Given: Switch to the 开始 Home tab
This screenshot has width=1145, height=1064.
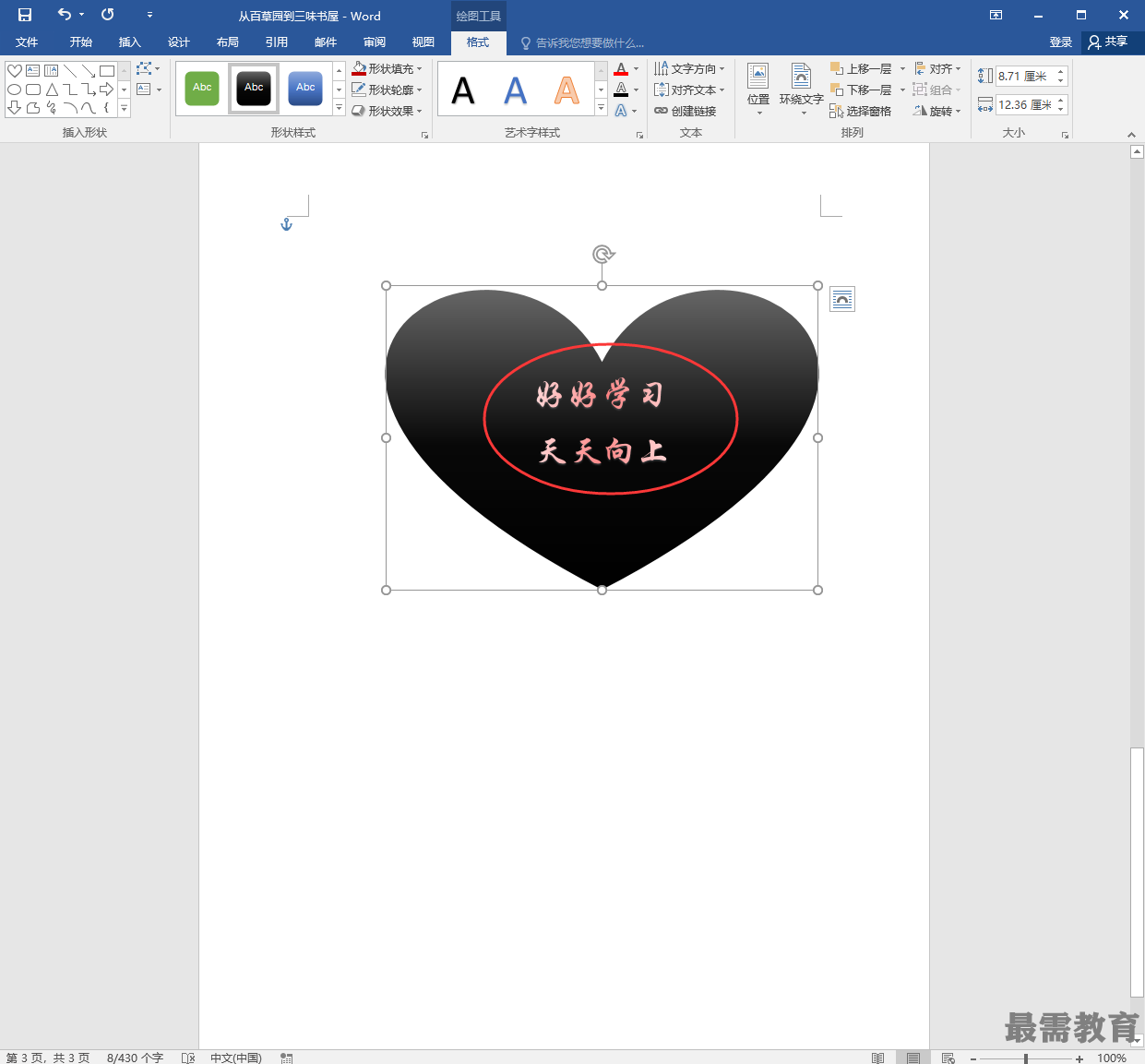Looking at the screenshot, I should click(x=81, y=42).
